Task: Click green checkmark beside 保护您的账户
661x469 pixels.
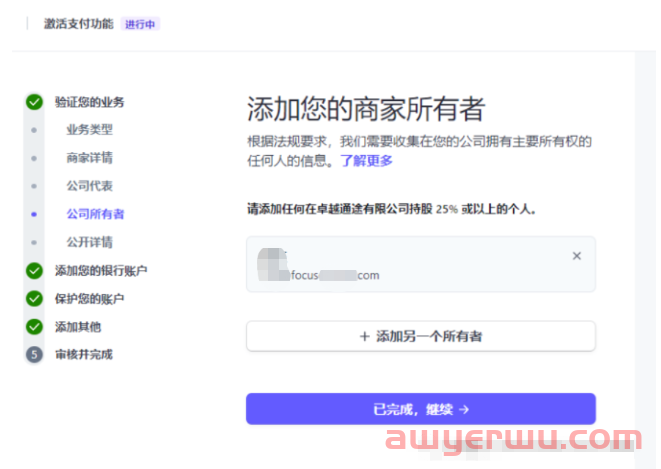Action: tap(35, 299)
